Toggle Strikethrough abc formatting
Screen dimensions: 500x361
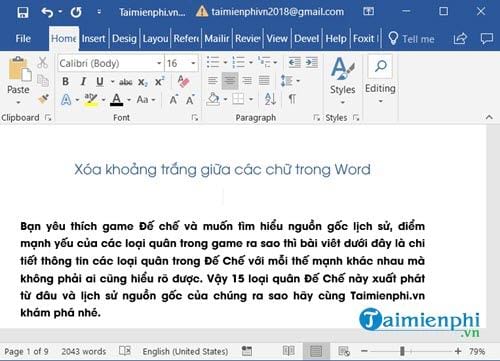click(x=126, y=81)
